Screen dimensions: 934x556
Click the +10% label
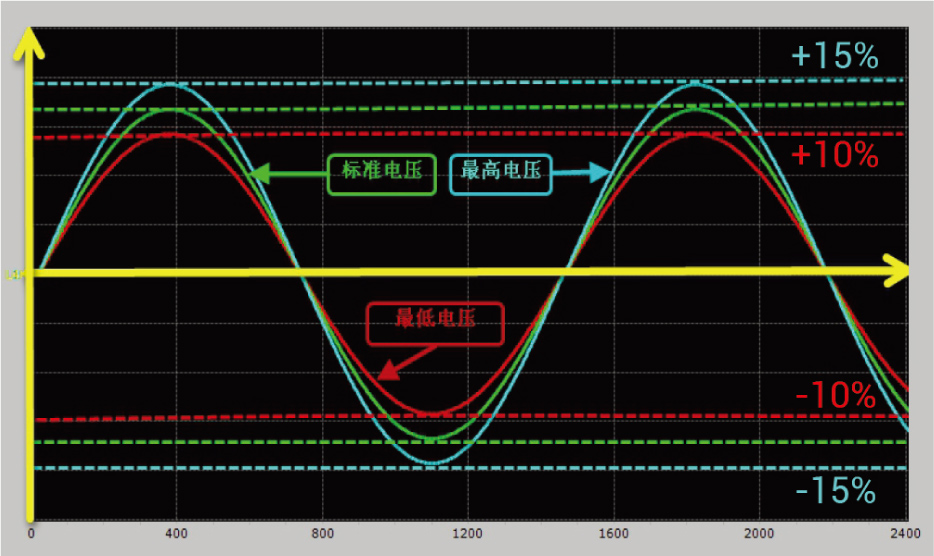pos(835,155)
